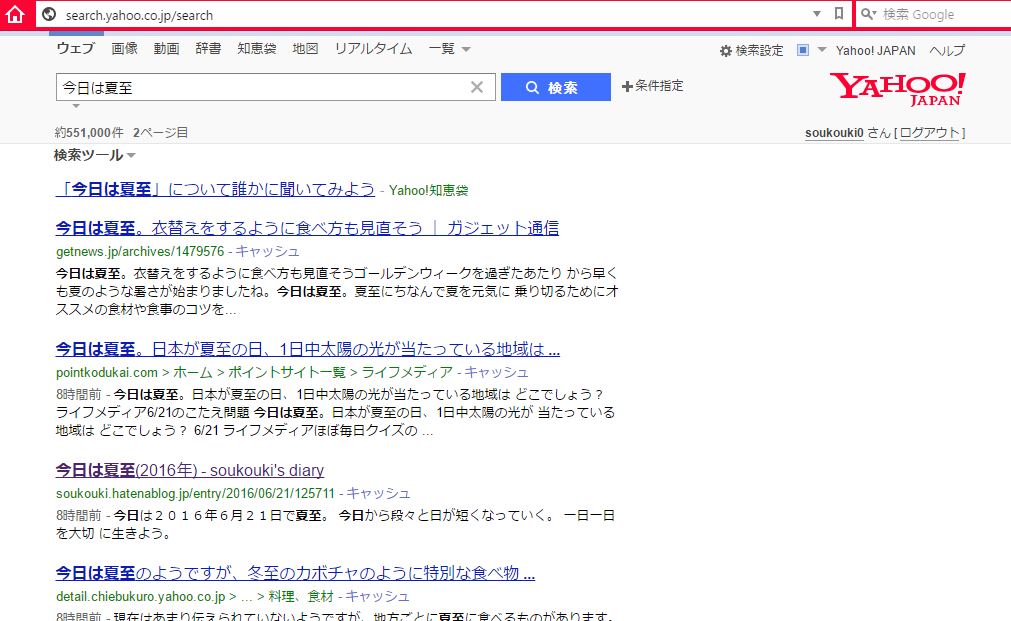Click the red browser home icon
The height and width of the screenshot is (621, 1011).
pos(15,14)
